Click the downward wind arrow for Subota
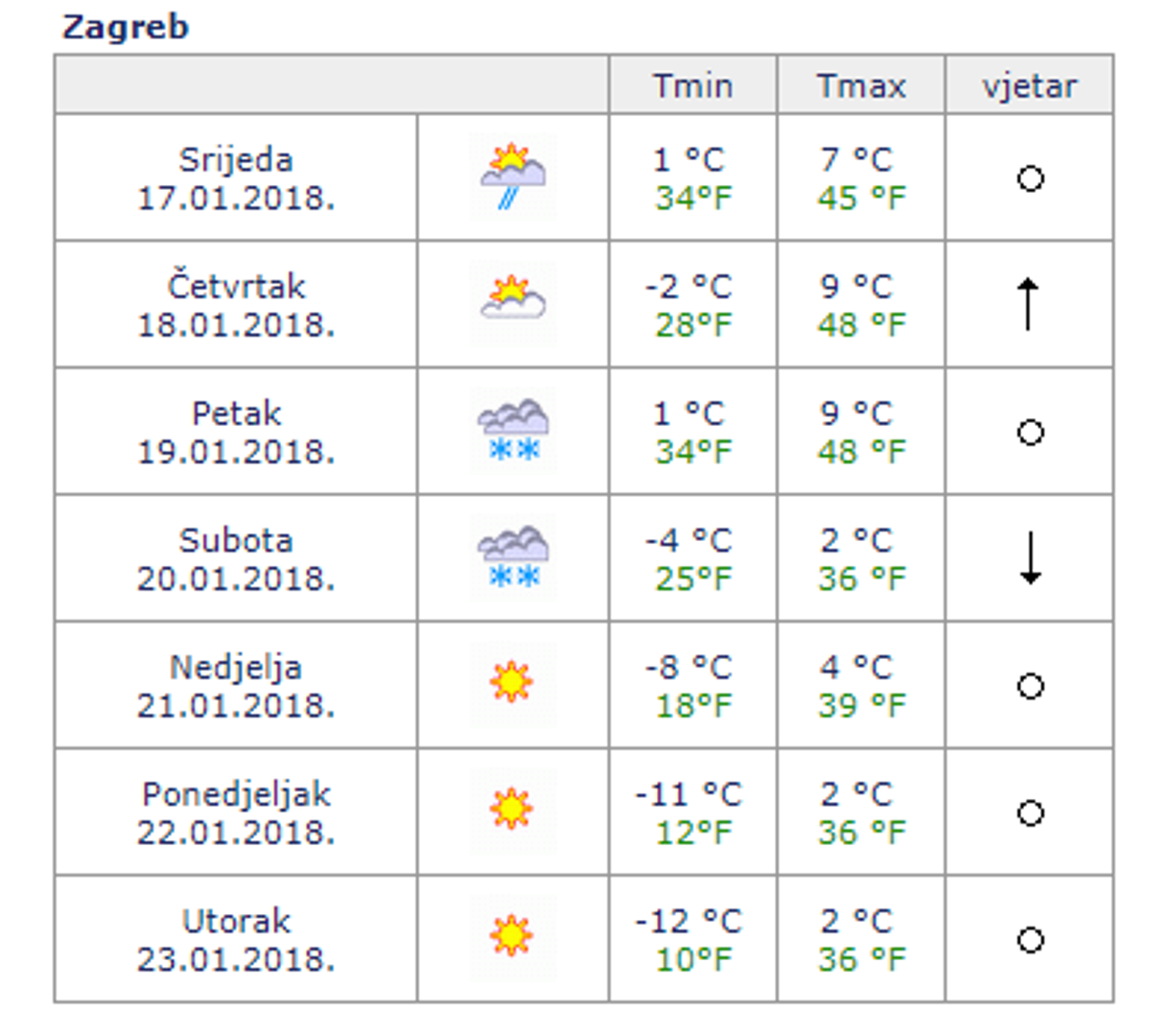This screenshot has width=1168, height=1036. pyautogui.click(x=1030, y=557)
